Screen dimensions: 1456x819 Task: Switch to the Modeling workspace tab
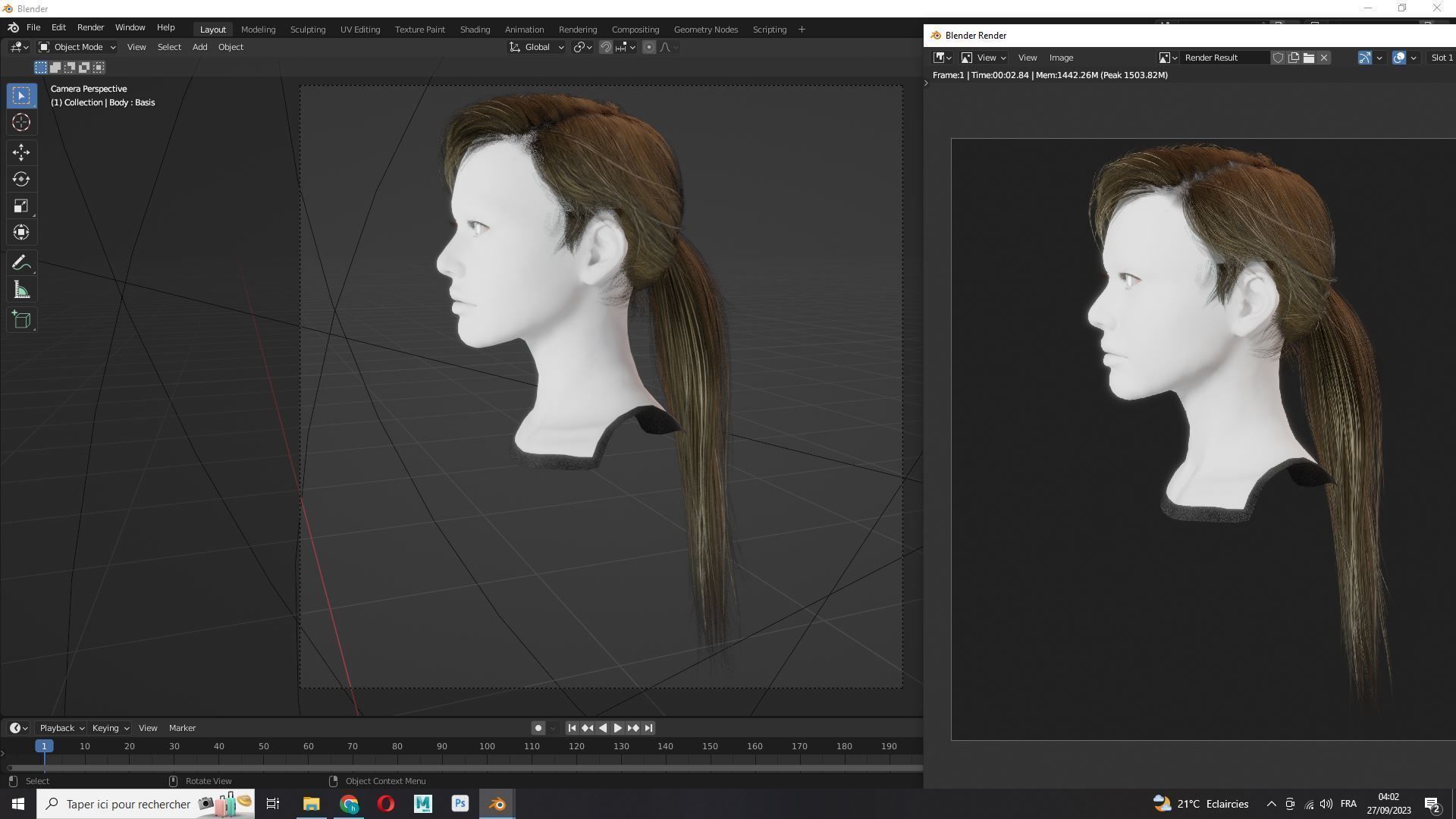coord(258,30)
